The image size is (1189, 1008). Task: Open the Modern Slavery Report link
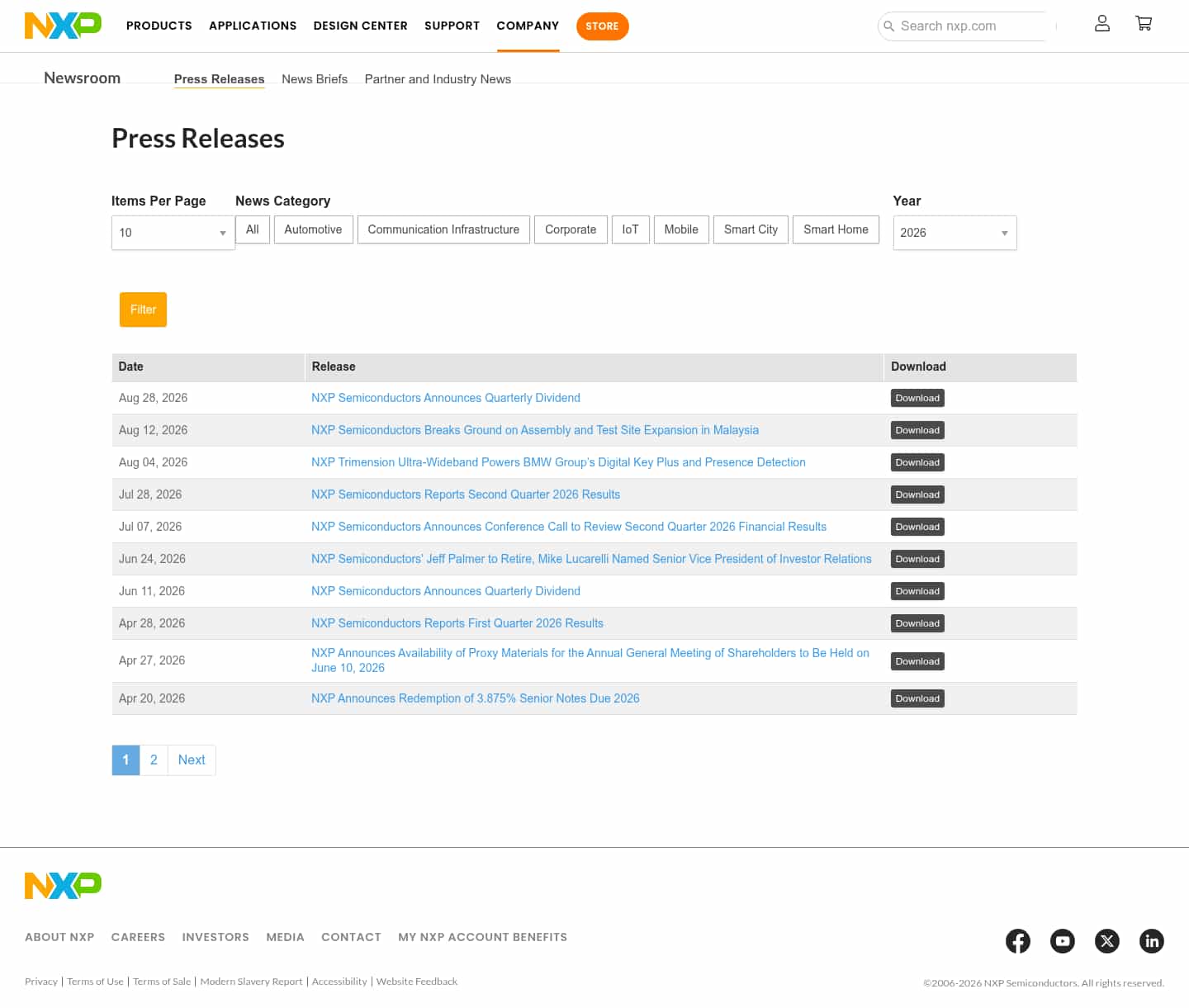click(251, 982)
